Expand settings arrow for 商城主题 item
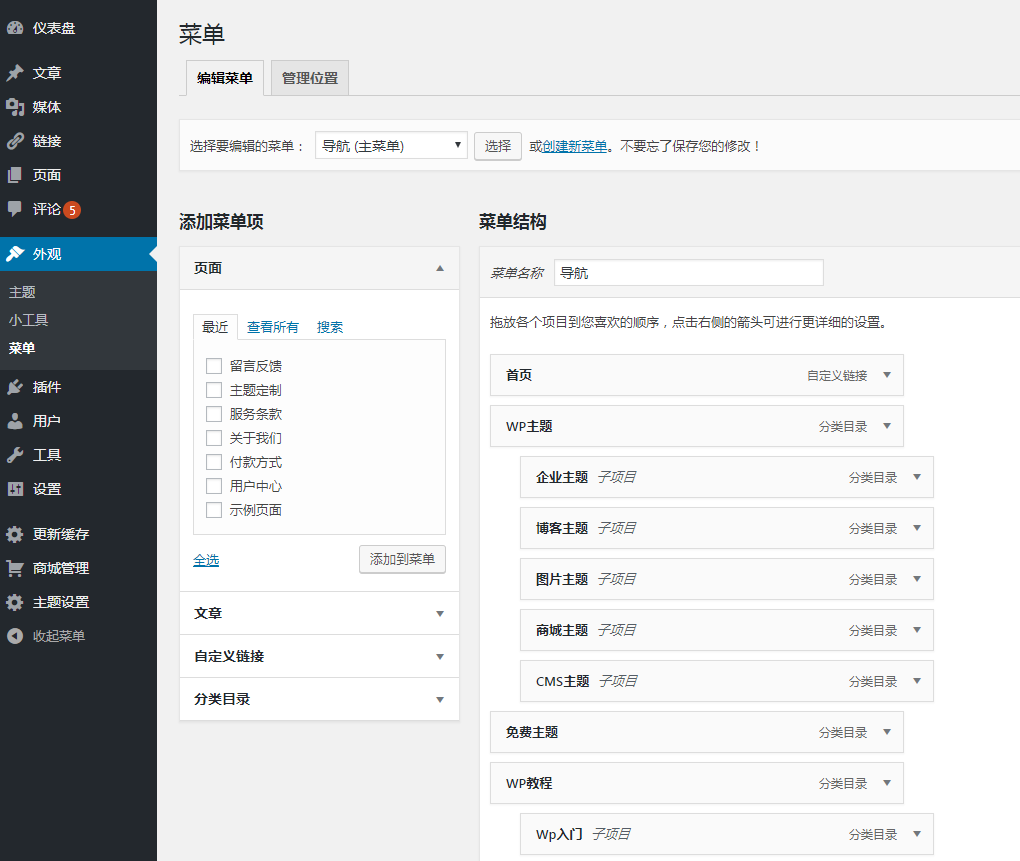Viewport: 1020px width, 861px height. 917,630
